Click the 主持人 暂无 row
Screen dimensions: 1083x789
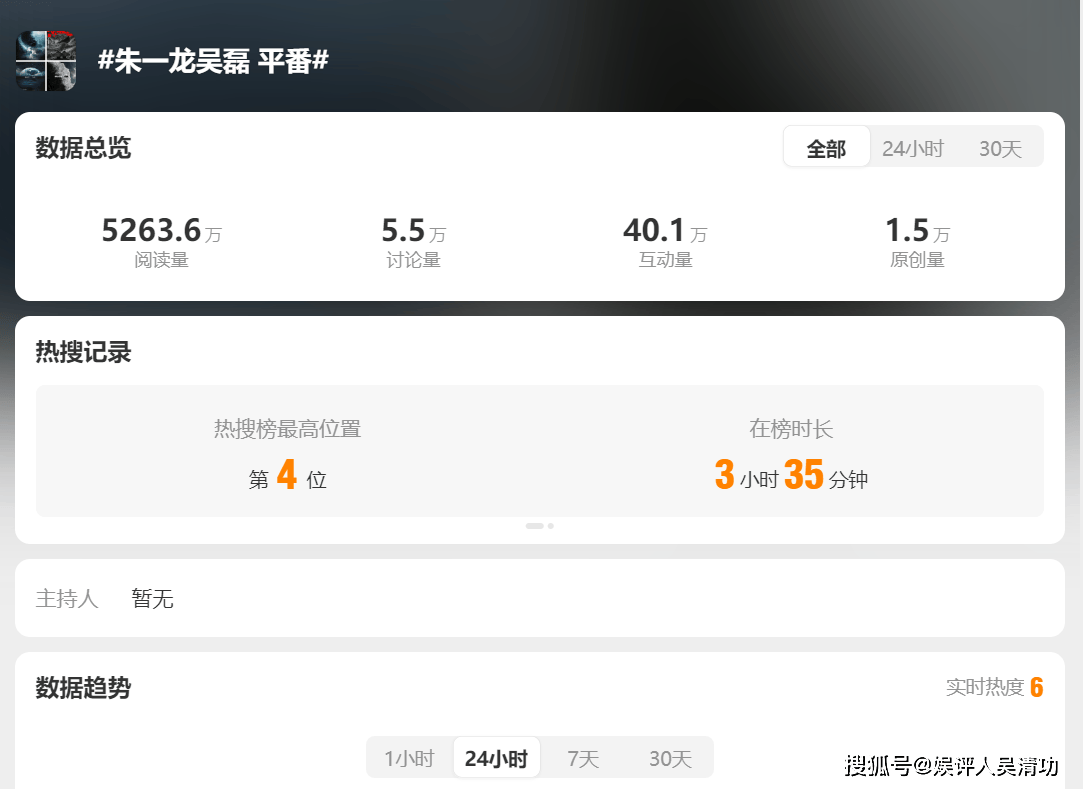539,598
